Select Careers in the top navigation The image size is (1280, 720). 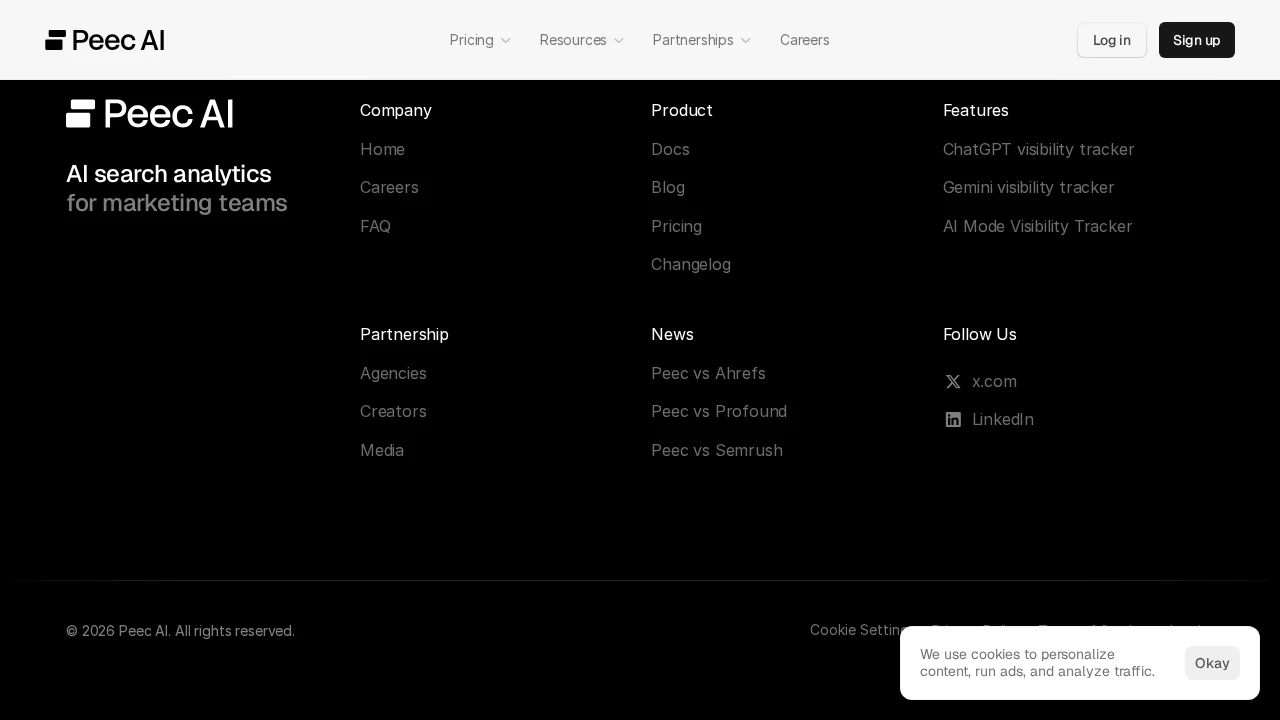(x=804, y=40)
